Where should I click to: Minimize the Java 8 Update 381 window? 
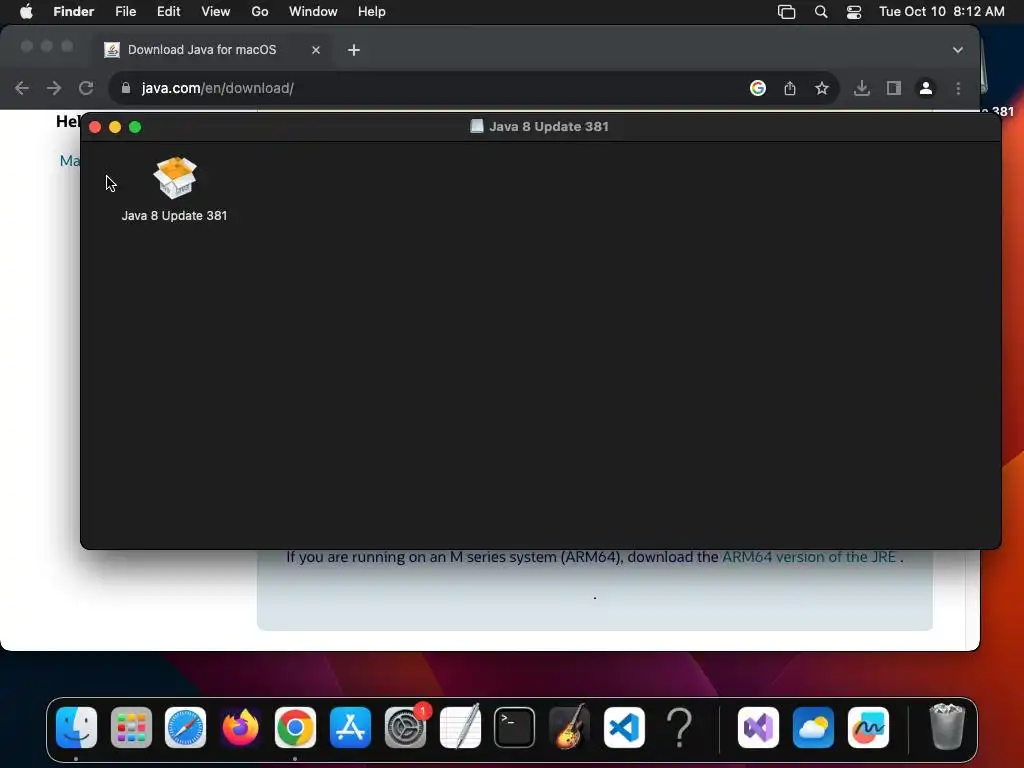coord(115,127)
